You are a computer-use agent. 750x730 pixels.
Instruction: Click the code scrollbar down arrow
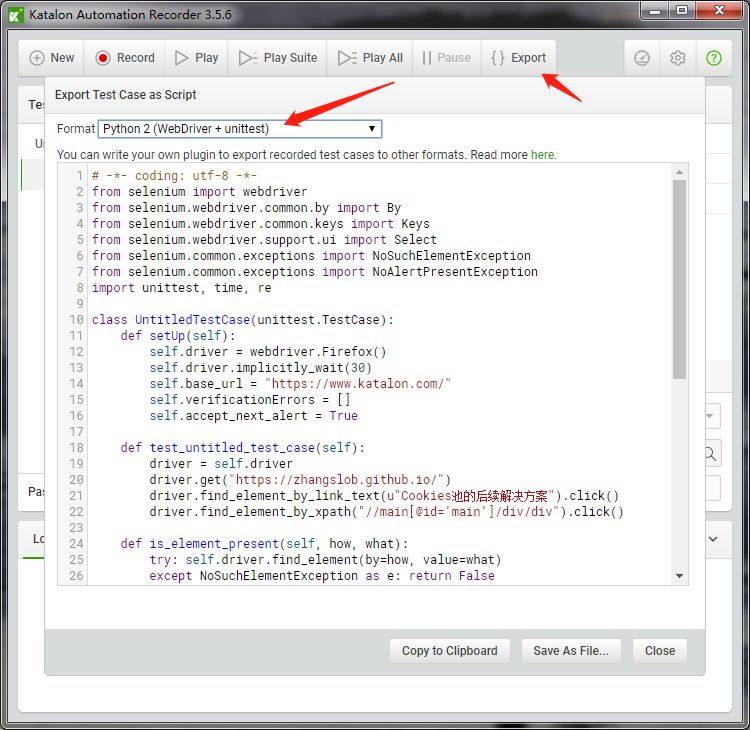coord(679,576)
